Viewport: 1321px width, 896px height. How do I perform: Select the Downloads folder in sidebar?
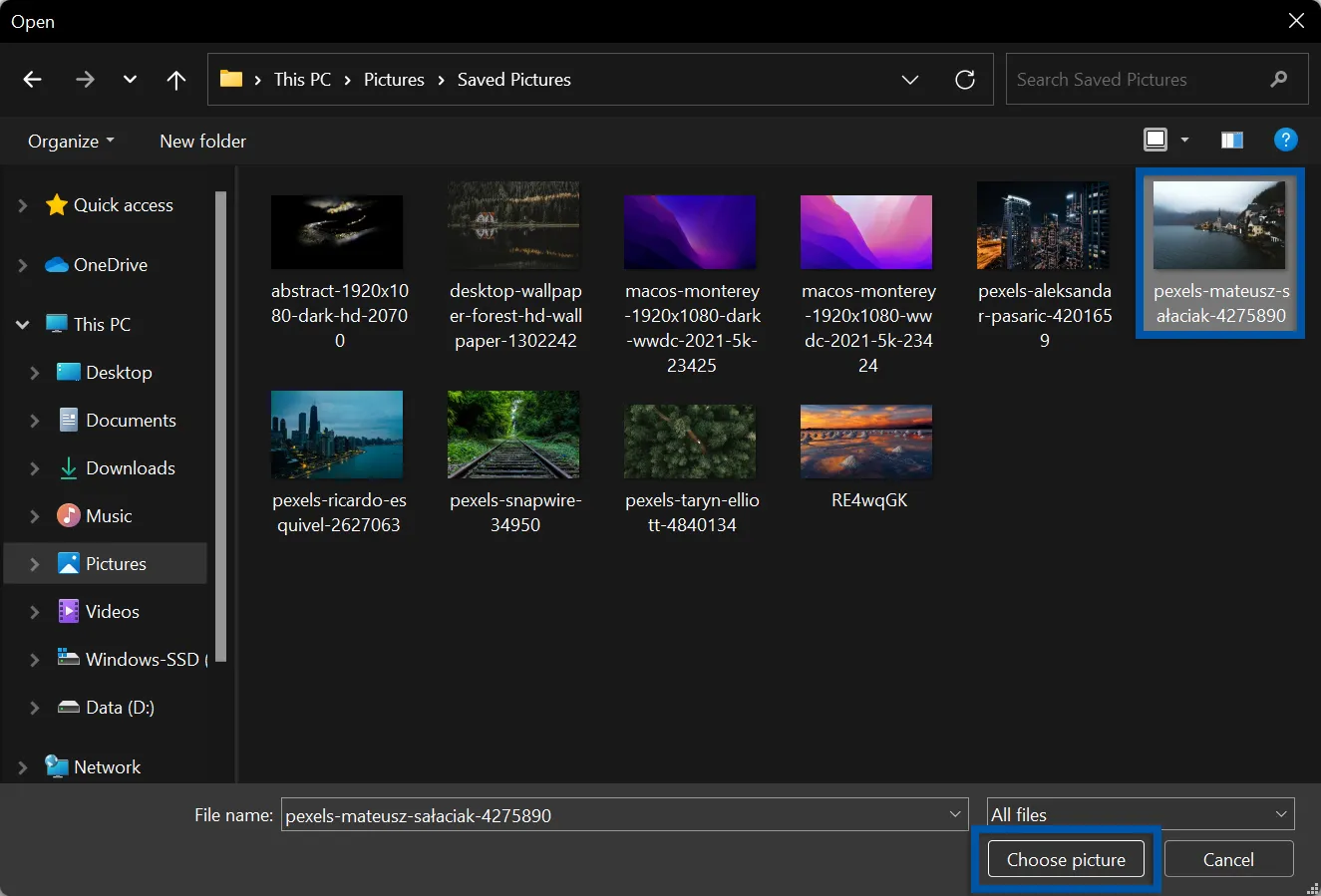pos(130,468)
